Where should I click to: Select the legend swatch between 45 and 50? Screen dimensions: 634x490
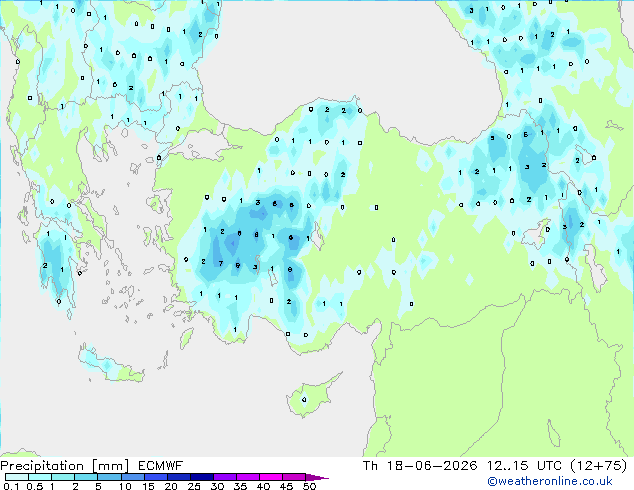(x=294, y=477)
